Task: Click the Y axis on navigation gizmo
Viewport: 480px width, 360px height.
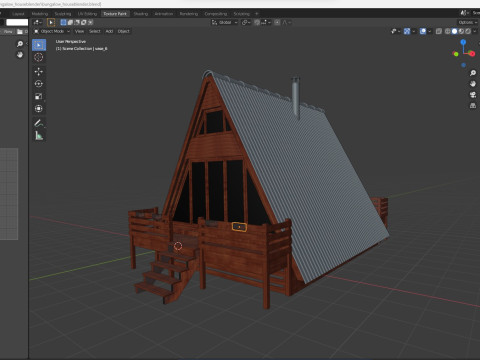Action: [455, 54]
